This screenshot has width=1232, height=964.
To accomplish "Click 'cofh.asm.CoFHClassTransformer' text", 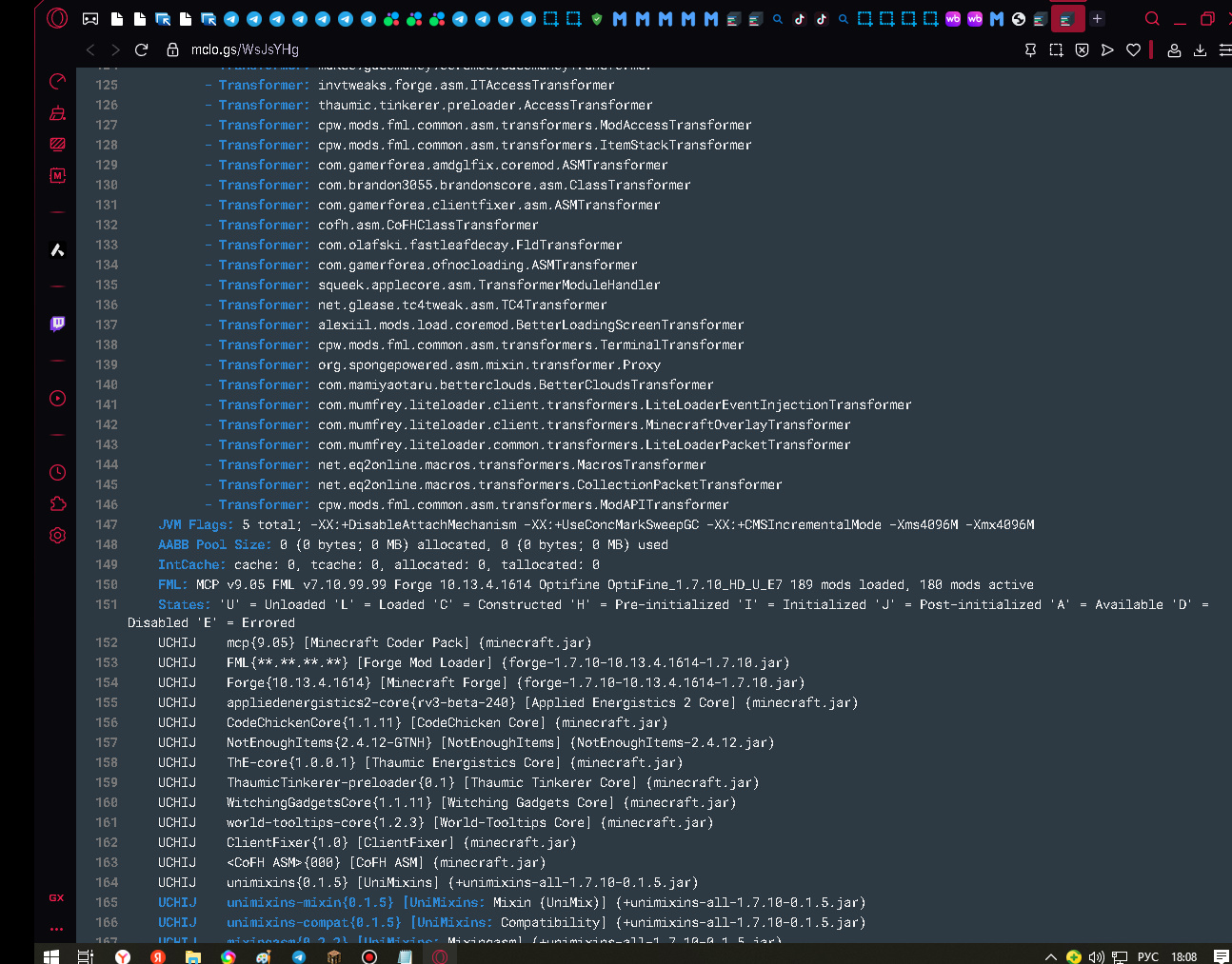I will pyautogui.click(x=428, y=225).
